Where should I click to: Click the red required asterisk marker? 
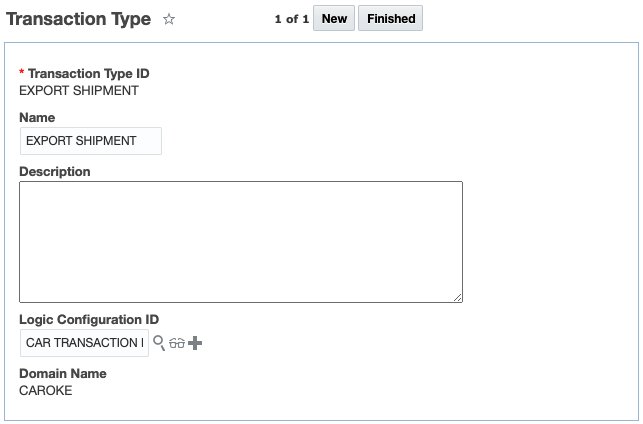22,74
